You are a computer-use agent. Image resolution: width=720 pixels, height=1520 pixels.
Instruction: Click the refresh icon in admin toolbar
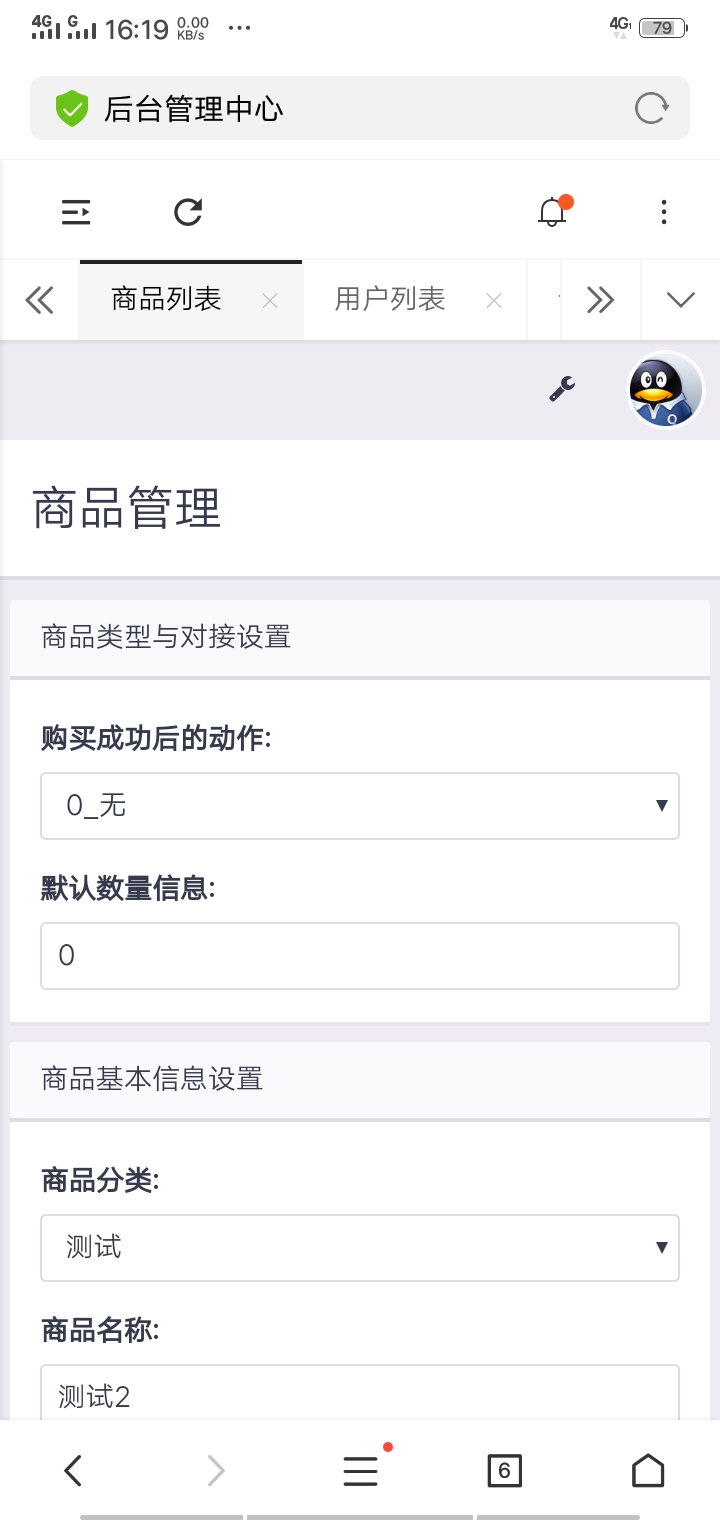(x=188, y=212)
